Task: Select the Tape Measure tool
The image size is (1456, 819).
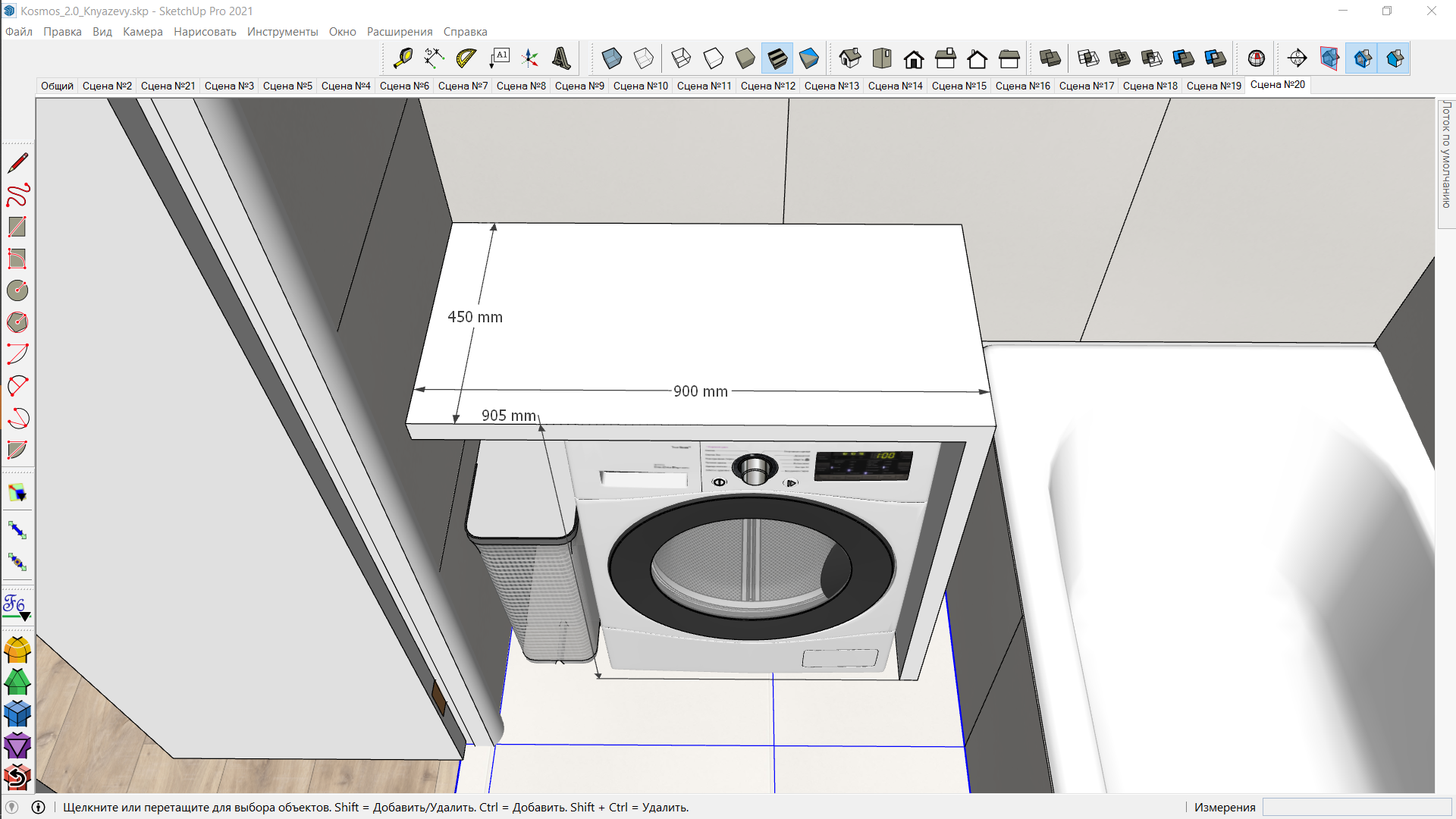Action: pos(403,58)
